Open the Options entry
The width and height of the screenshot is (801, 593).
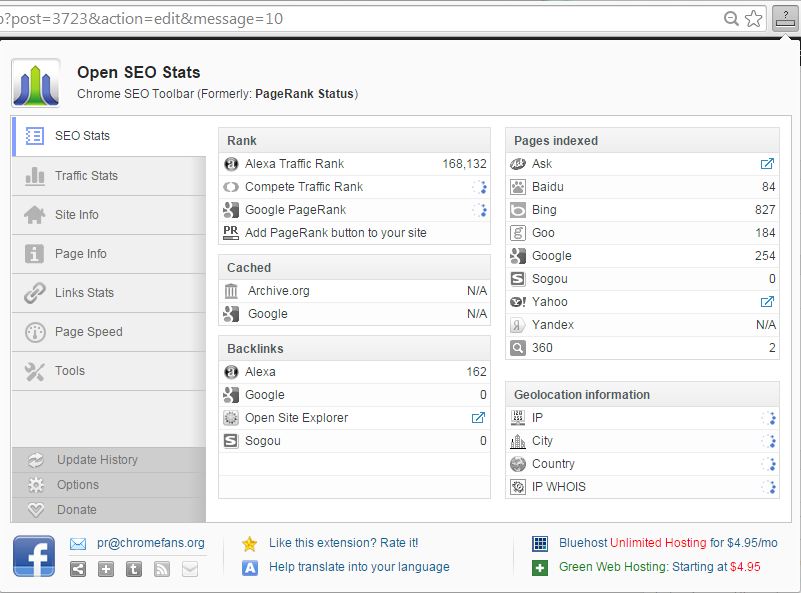(109, 485)
